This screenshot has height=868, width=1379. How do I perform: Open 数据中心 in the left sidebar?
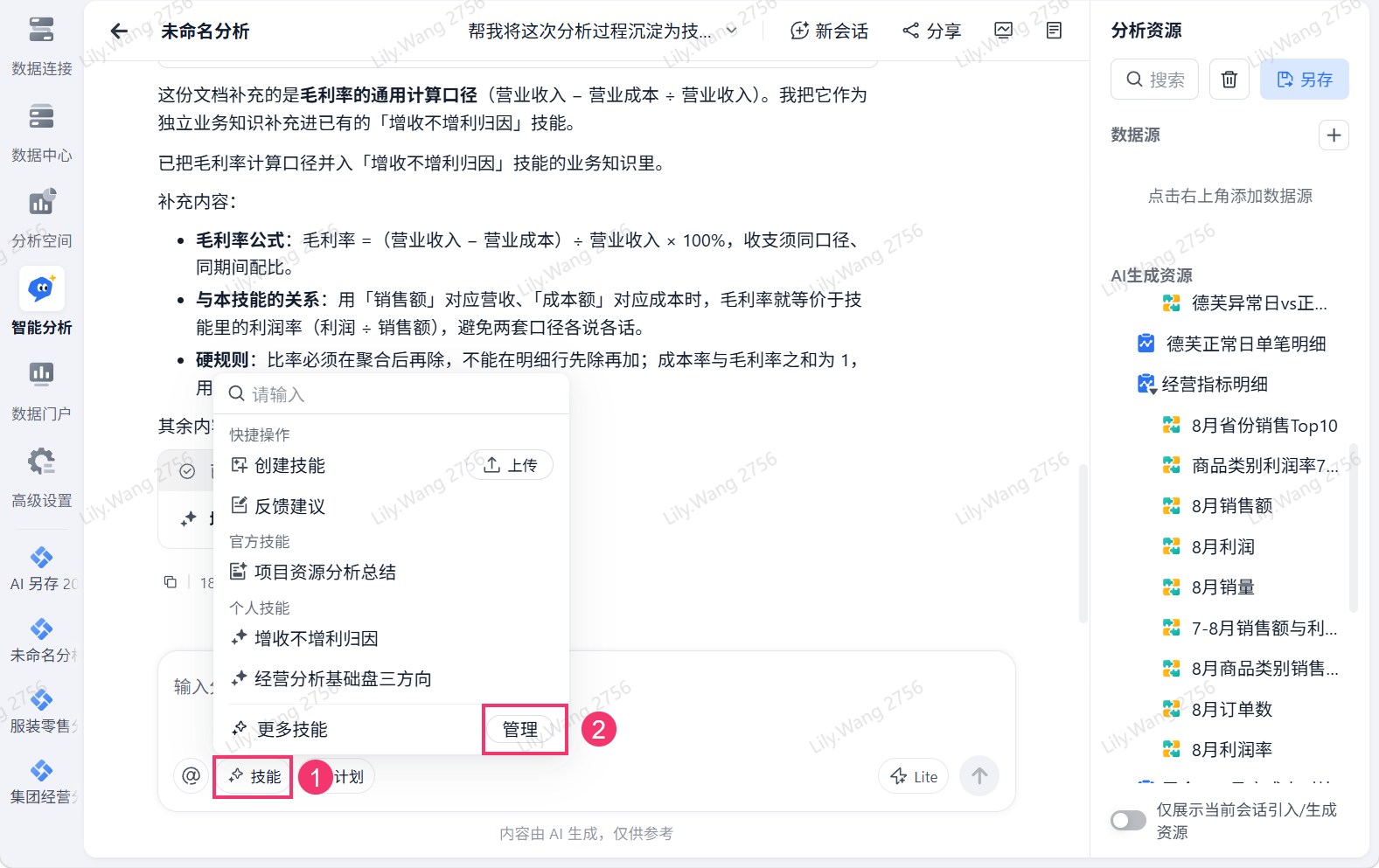(41, 133)
